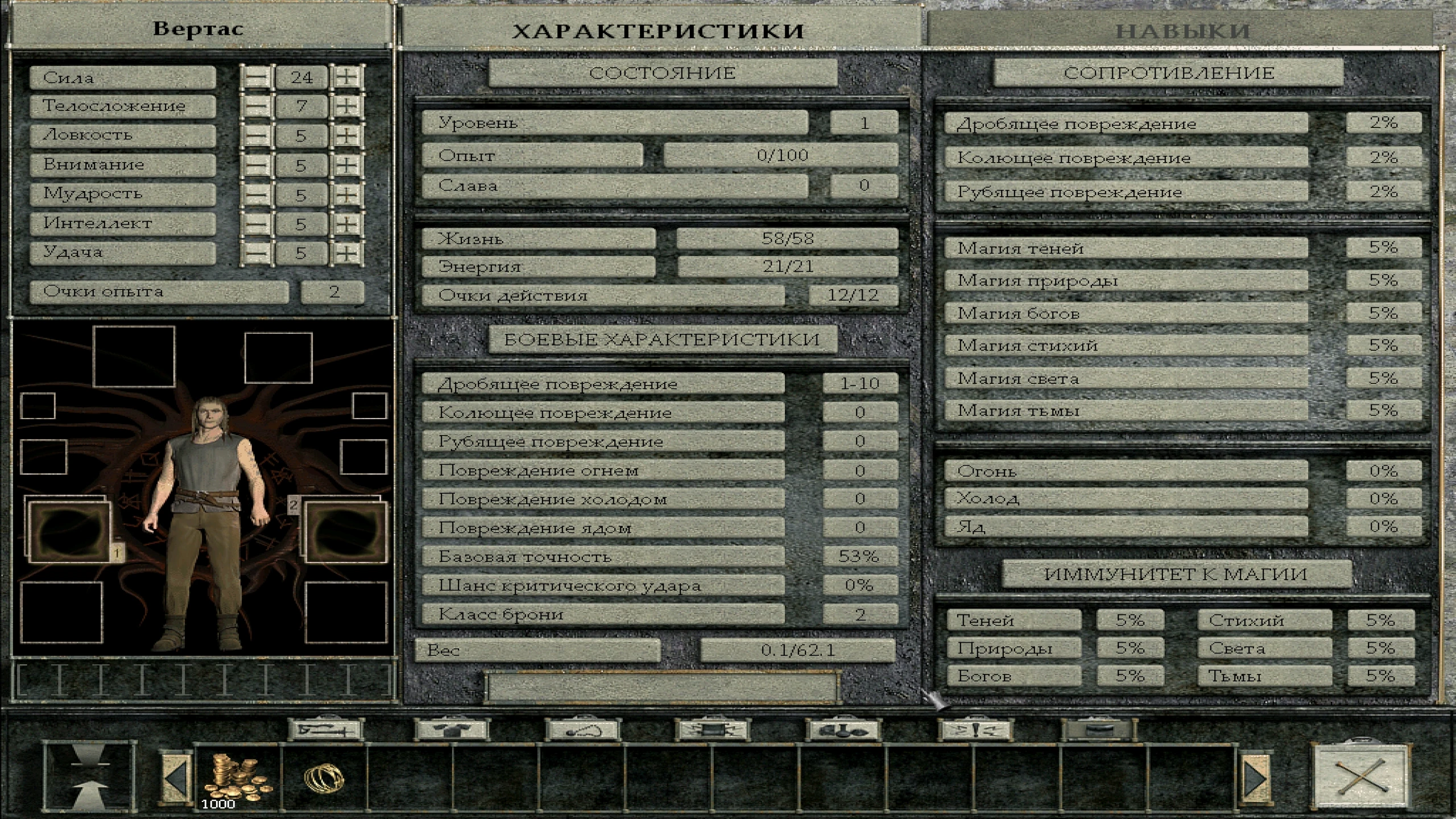Pick the golden ring in inventory
1456x819 pixels.
pyautogui.click(x=324, y=778)
